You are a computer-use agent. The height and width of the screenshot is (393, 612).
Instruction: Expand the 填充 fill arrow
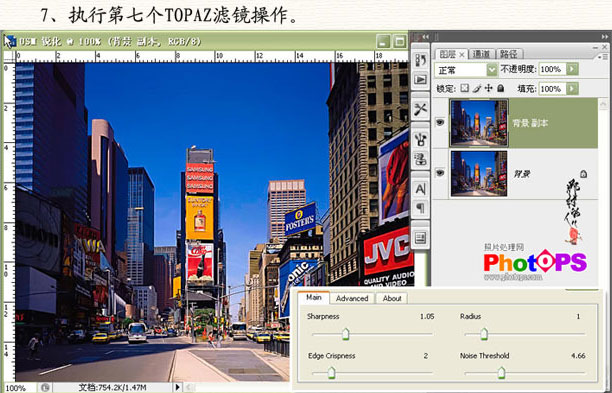572,89
